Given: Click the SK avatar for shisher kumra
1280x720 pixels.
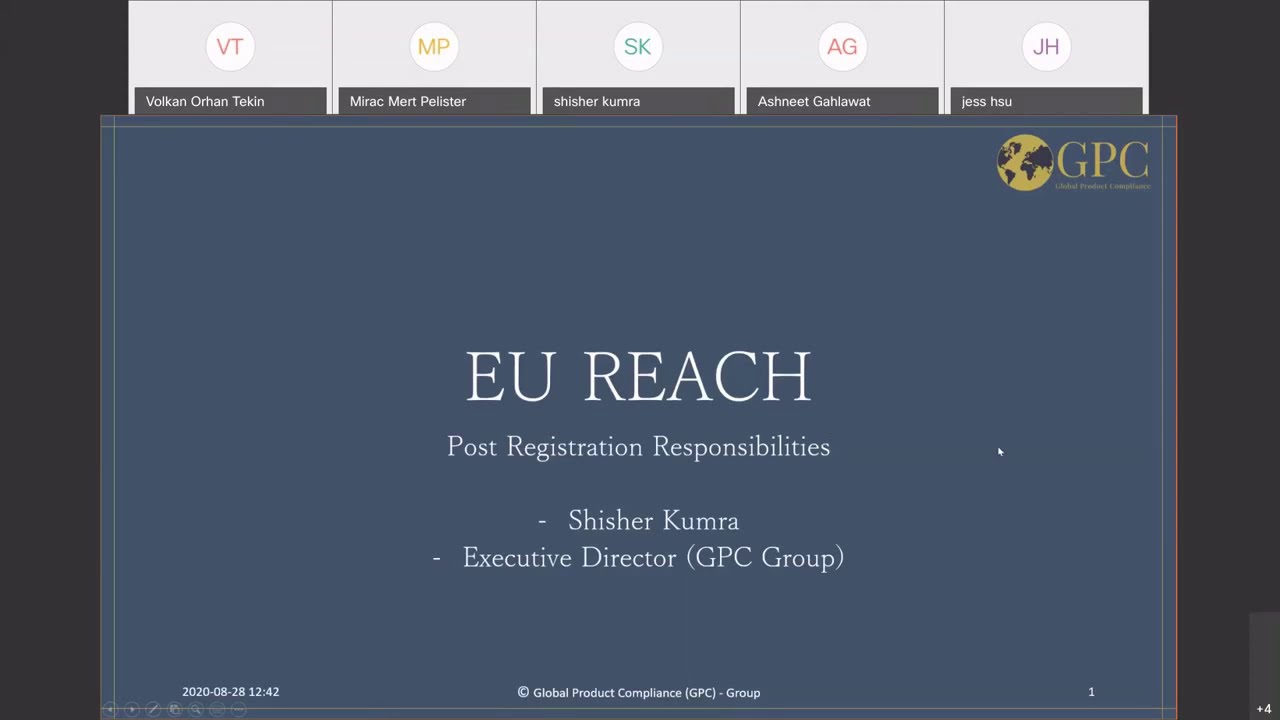Looking at the screenshot, I should coord(638,47).
